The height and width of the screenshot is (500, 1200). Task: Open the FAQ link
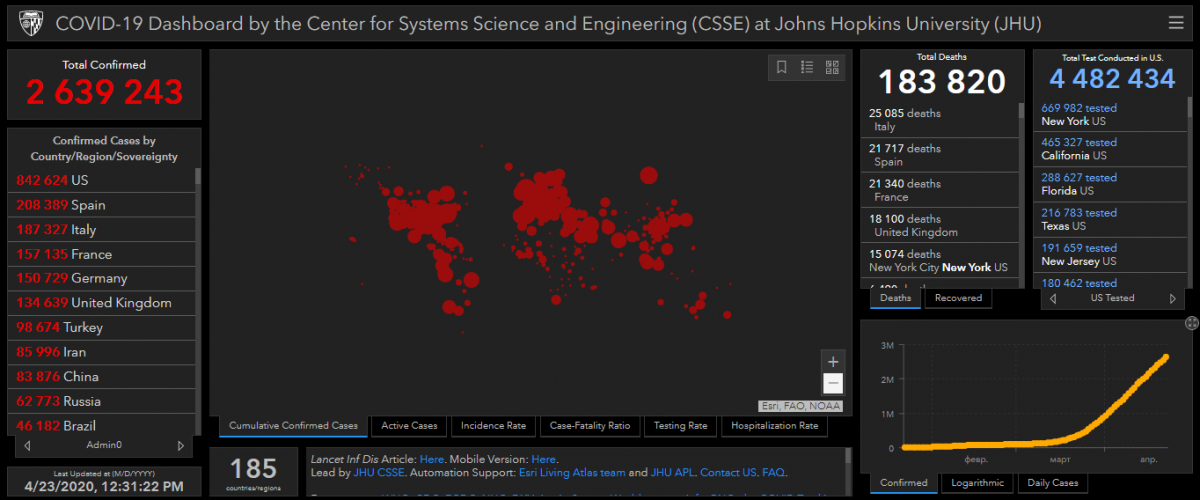(x=773, y=472)
